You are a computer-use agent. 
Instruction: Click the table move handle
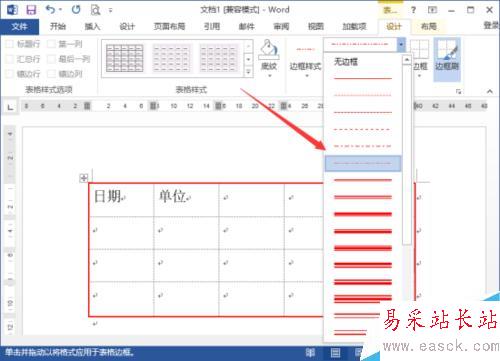coord(84,178)
